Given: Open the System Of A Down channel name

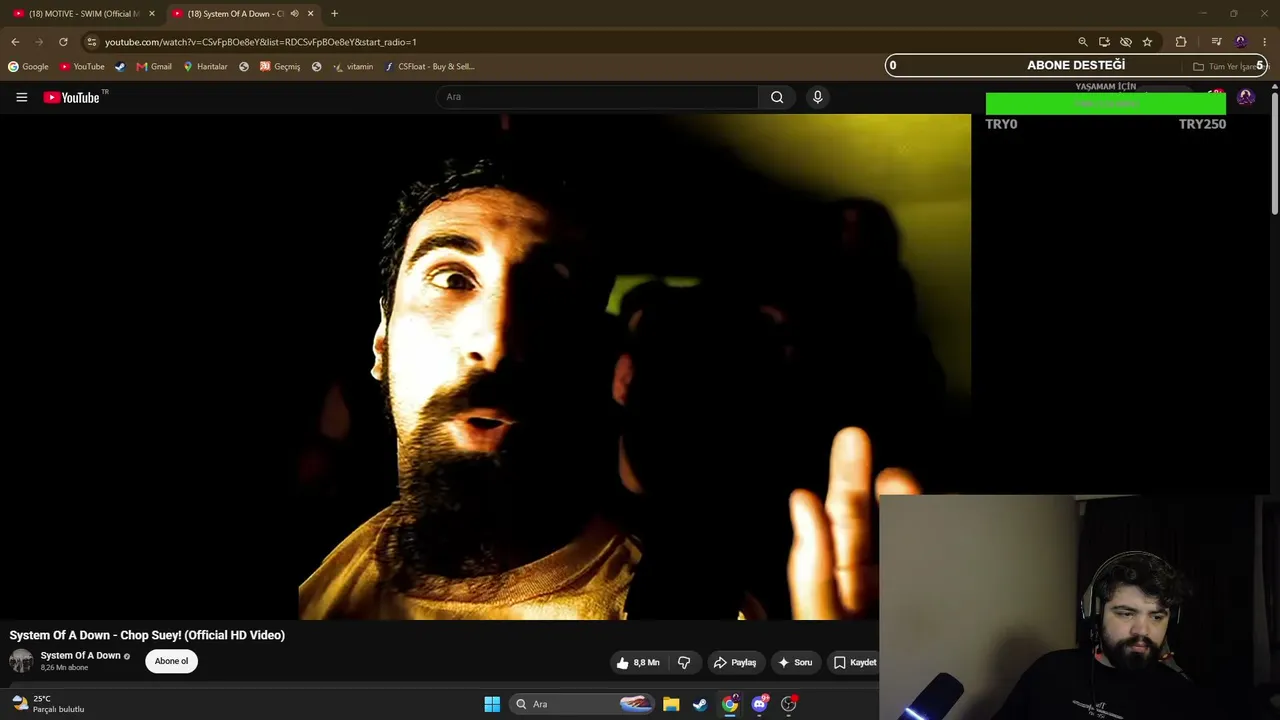Looking at the screenshot, I should [x=80, y=655].
